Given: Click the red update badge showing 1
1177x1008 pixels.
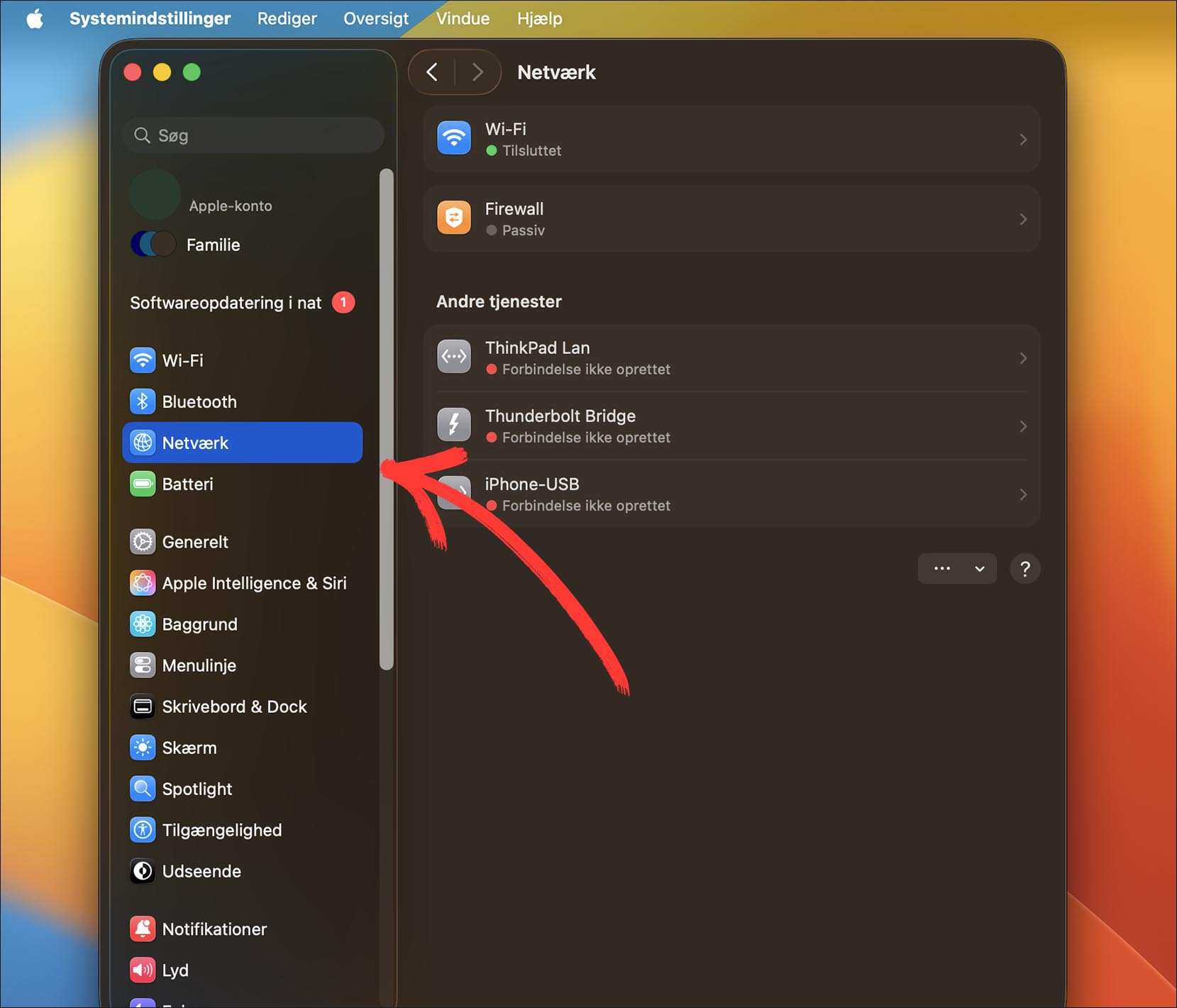Looking at the screenshot, I should (343, 303).
